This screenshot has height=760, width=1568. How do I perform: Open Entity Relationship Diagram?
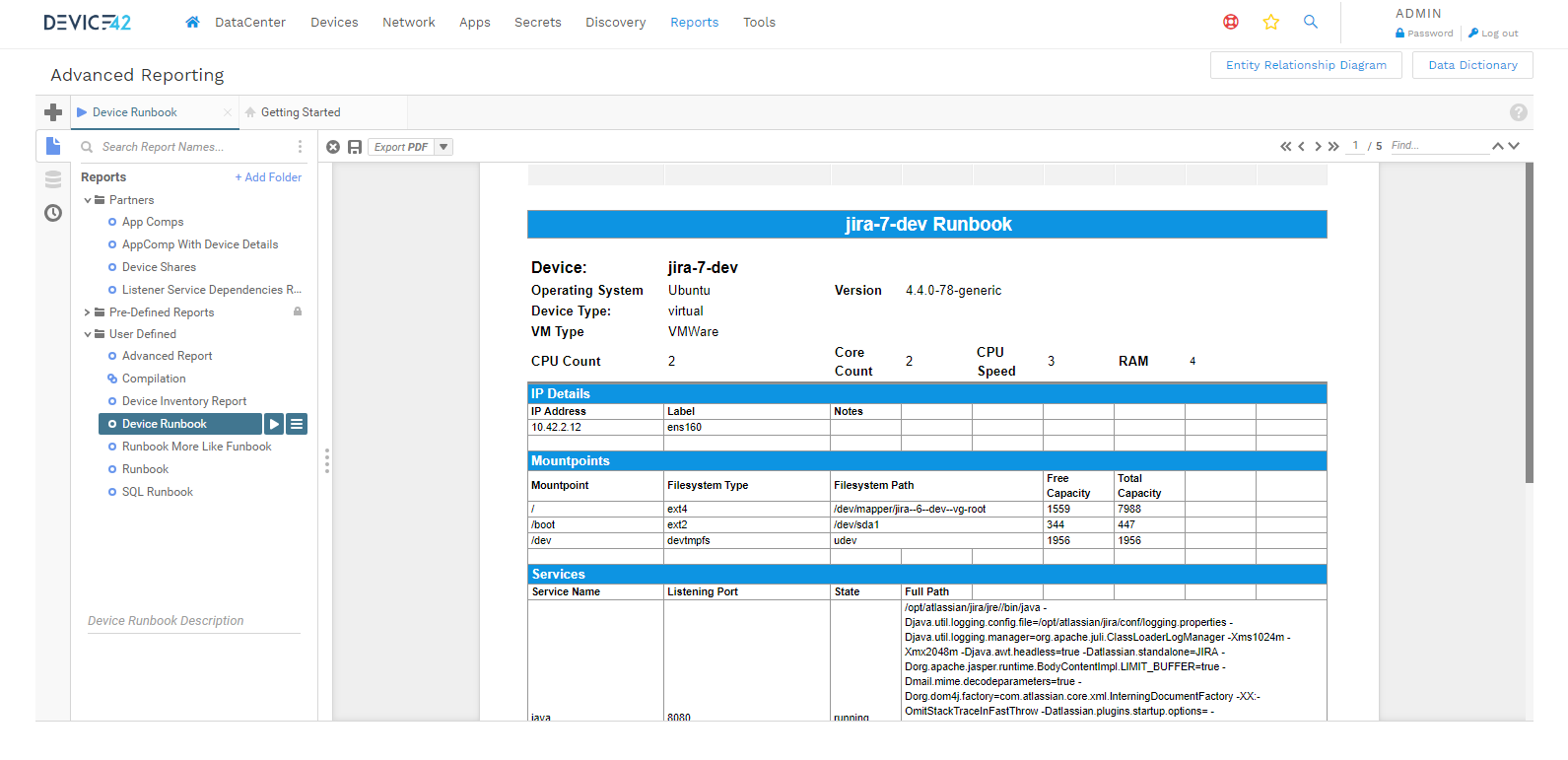pyautogui.click(x=1306, y=65)
